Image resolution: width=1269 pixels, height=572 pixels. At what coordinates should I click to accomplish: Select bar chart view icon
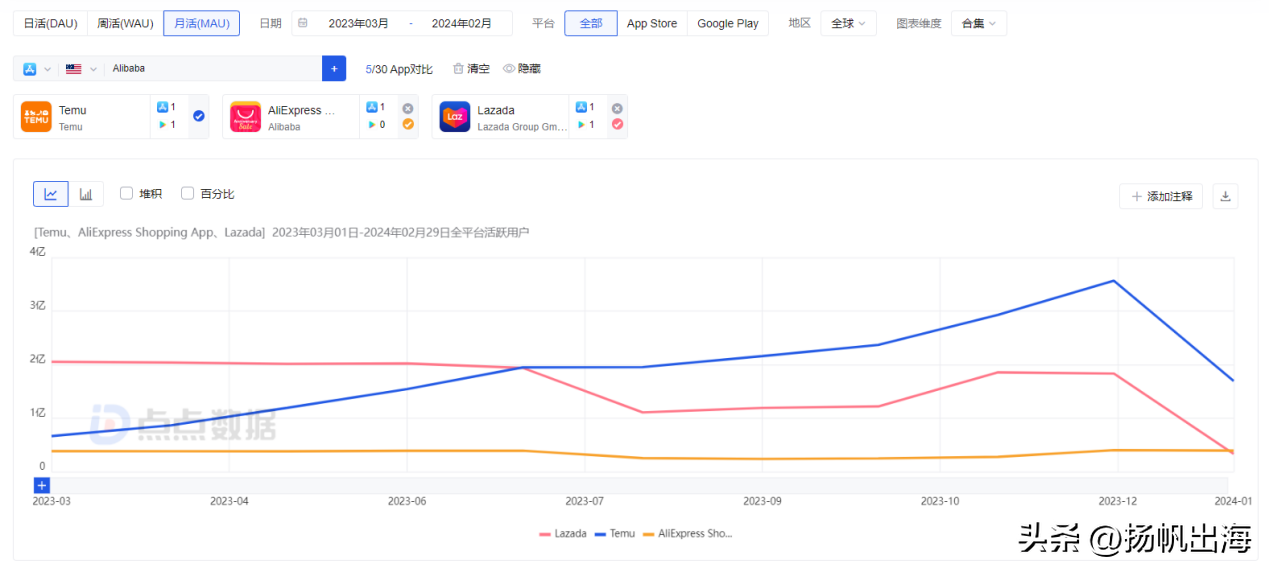tap(86, 194)
